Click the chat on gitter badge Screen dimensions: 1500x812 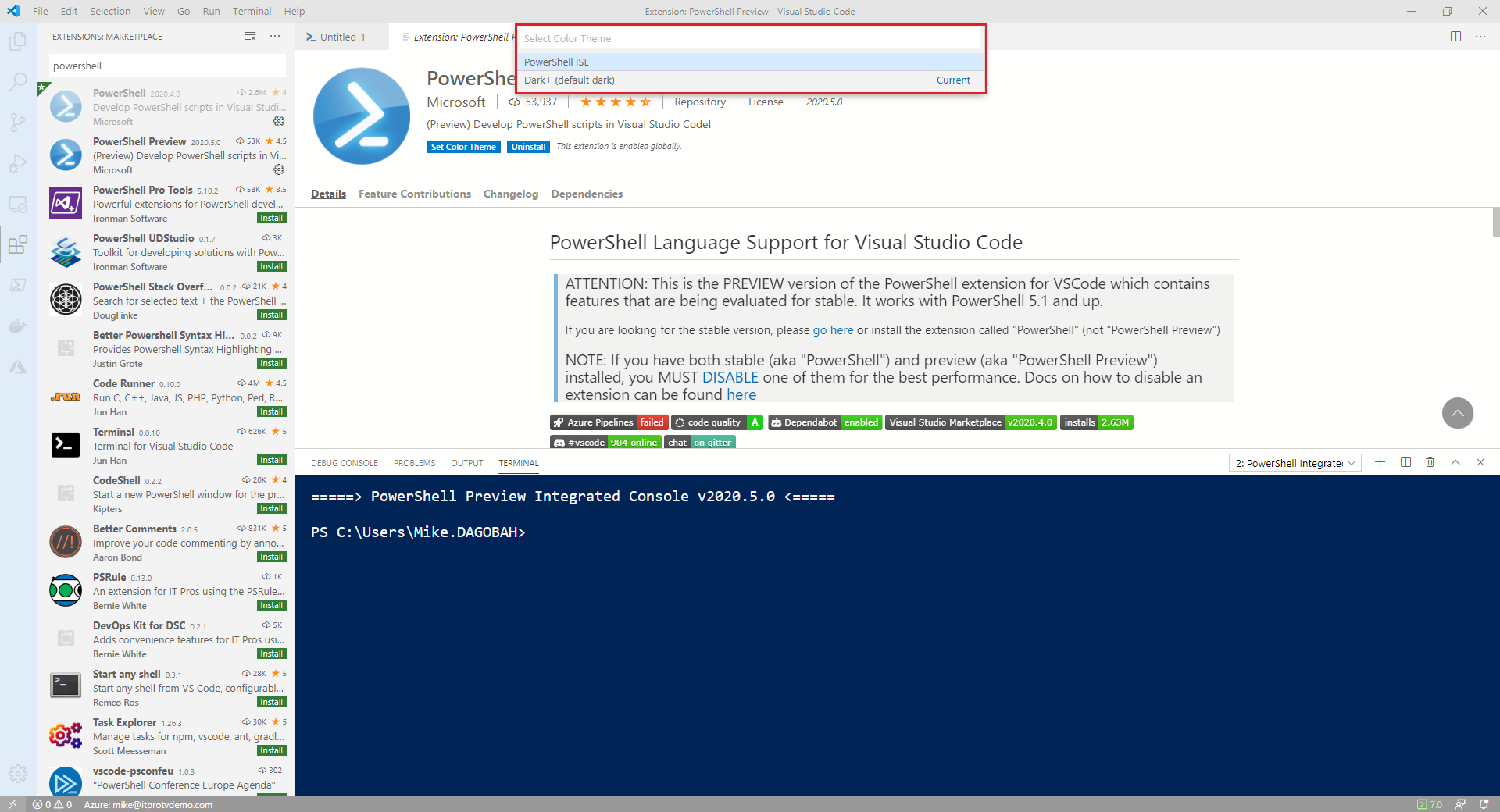700,442
